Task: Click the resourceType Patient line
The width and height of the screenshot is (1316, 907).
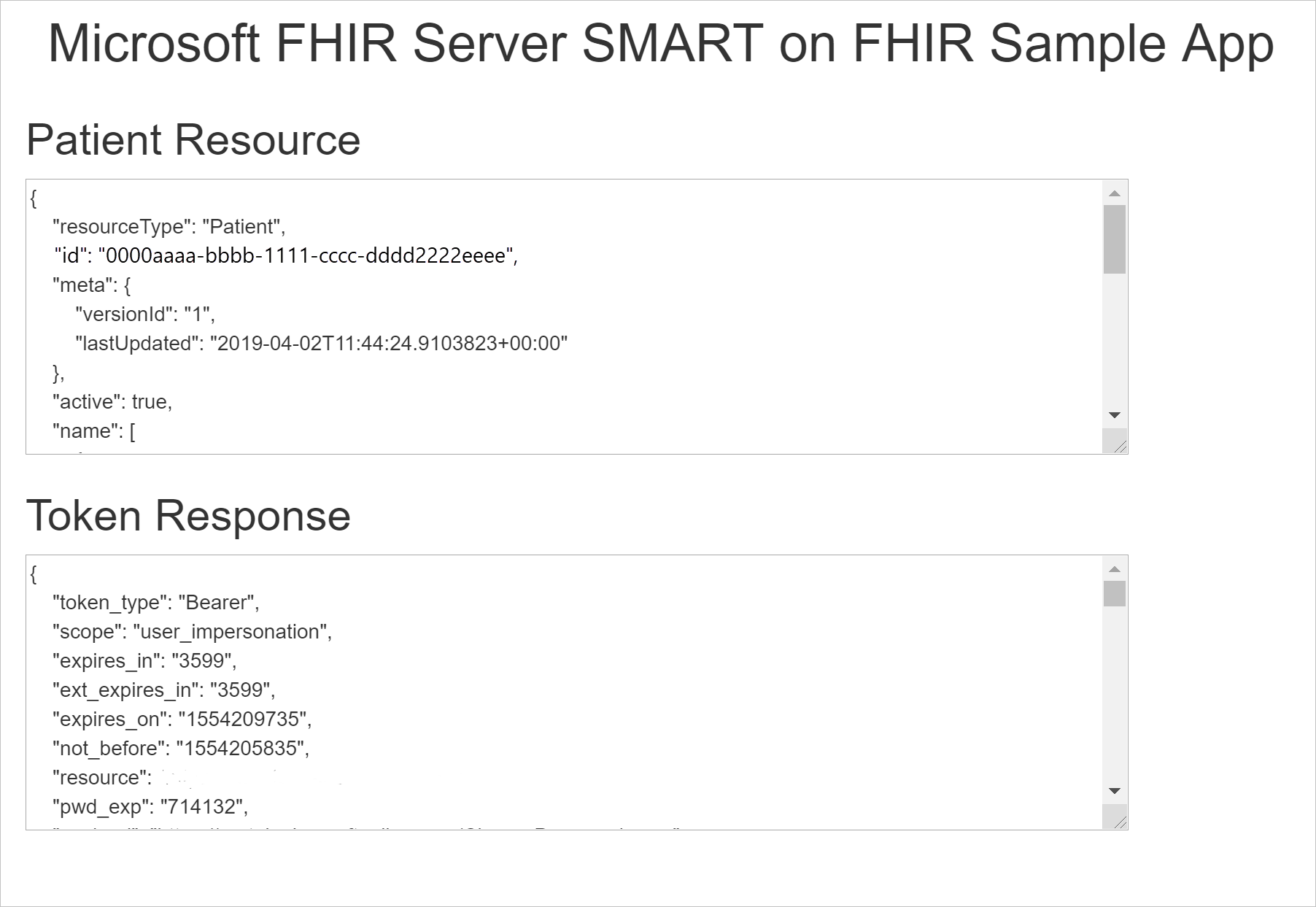Action: pos(168,226)
